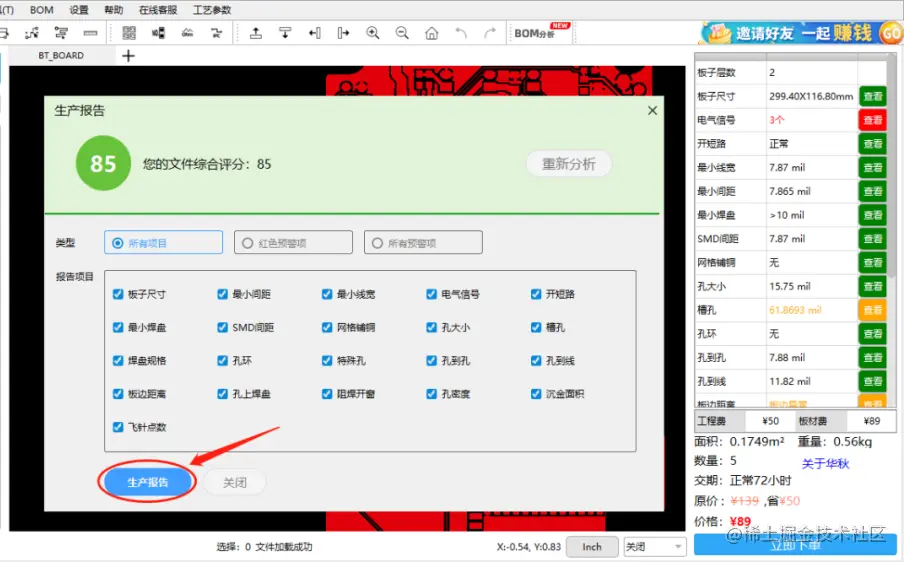Open the 关于华秋 link

[x=825, y=463]
